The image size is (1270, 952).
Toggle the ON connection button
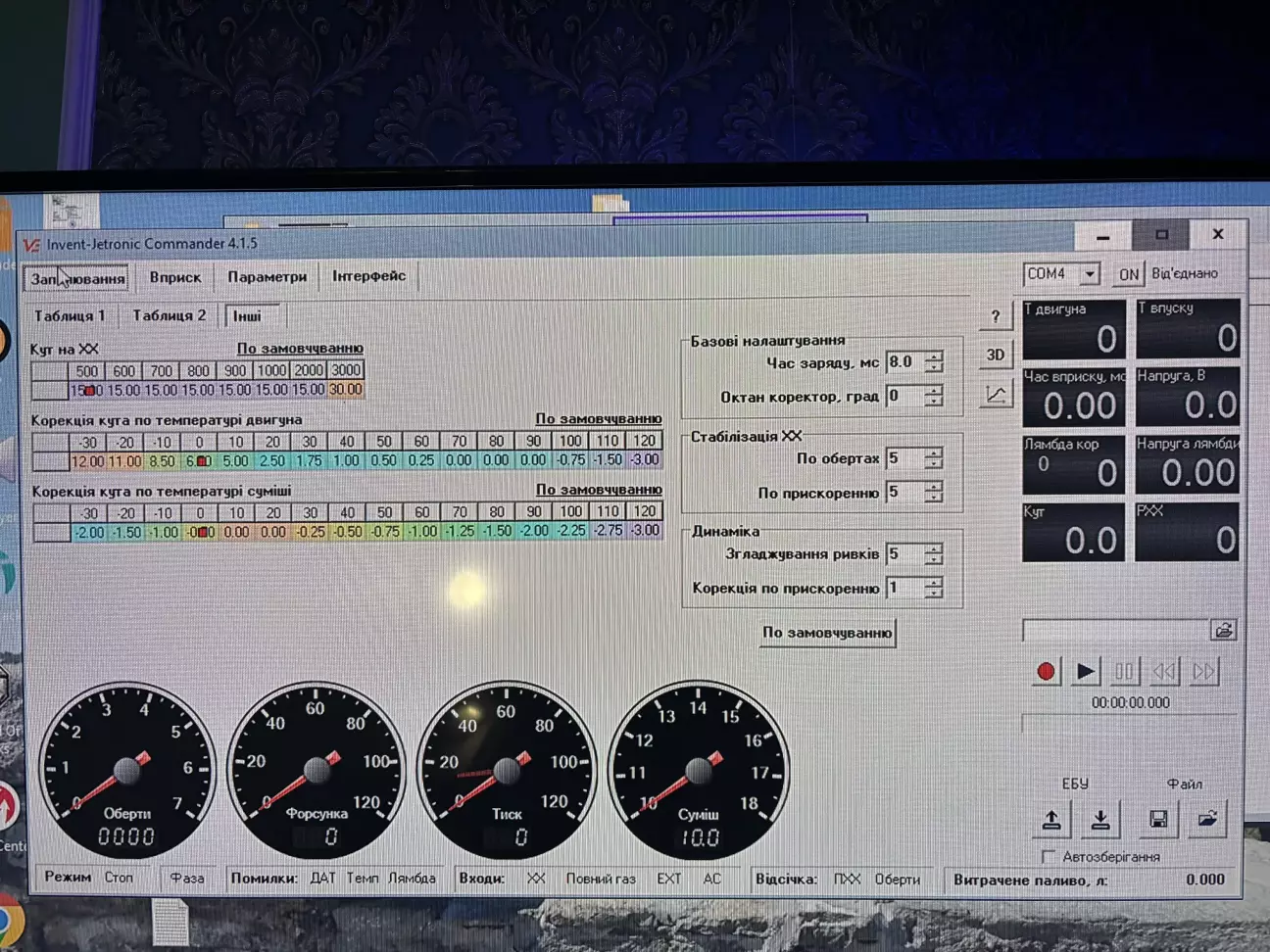(1129, 274)
